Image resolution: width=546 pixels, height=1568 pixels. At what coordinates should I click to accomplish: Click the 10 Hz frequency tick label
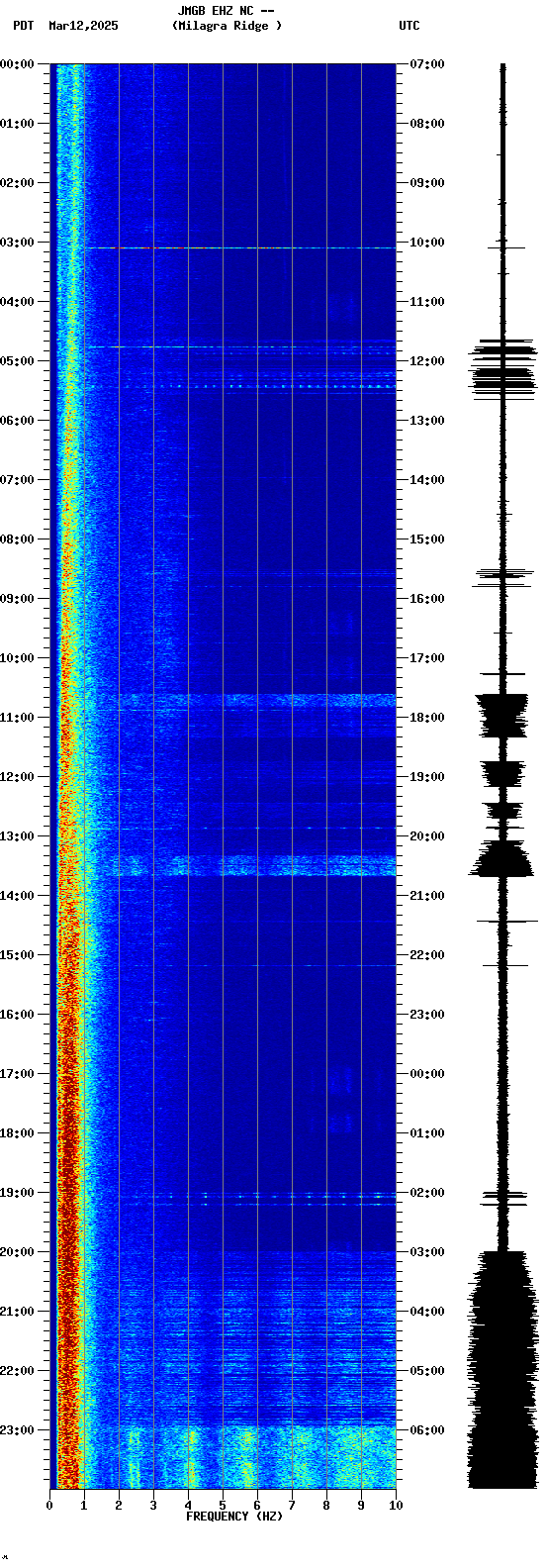coord(396,1506)
